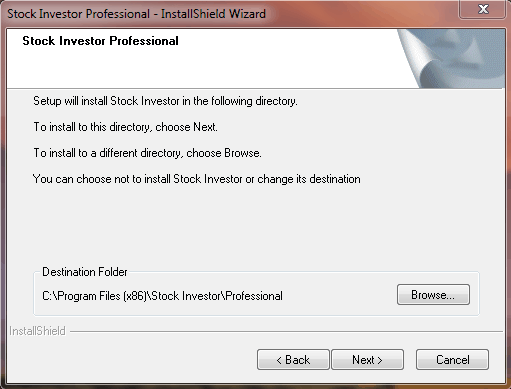This screenshot has width=511, height=389.
Task: Click the InstallShield Wizard title bar text
Action: pos(137,14)
